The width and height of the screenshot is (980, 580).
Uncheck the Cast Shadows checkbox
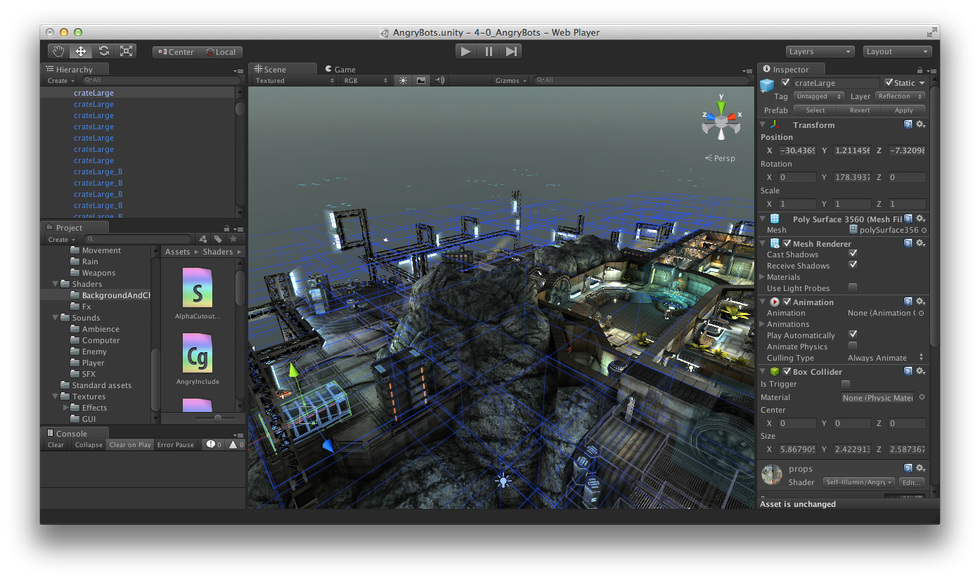[853, 255]
